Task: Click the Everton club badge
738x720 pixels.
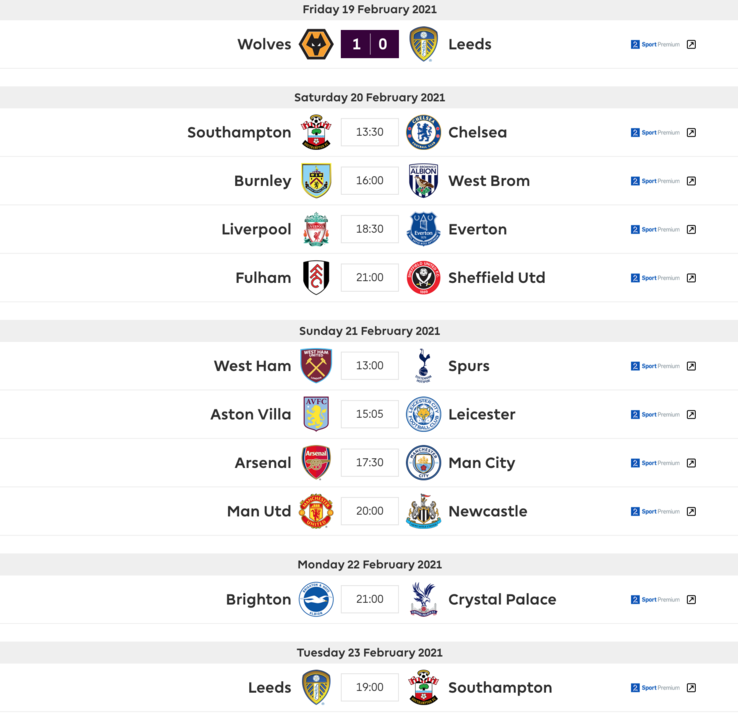Action: 424,229
